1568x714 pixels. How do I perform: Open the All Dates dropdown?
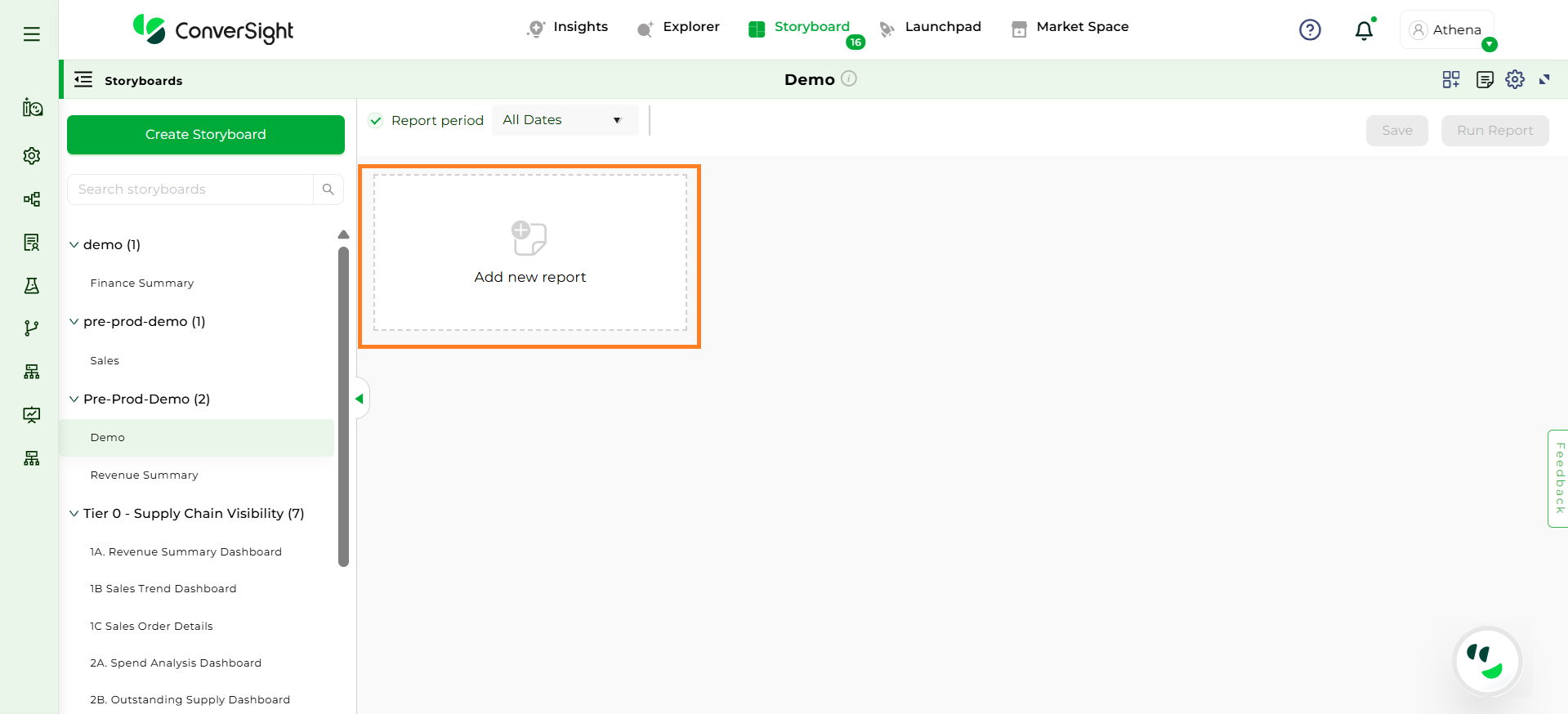coord(564,120)
